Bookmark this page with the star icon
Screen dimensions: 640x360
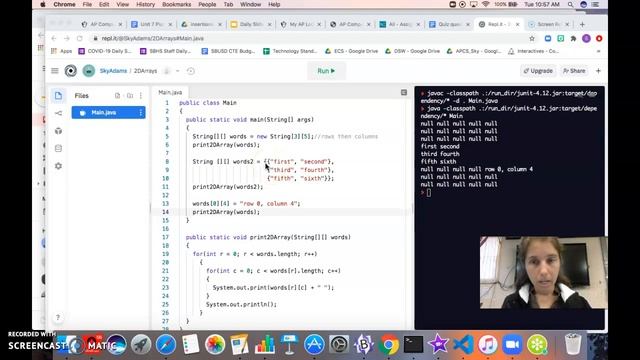coord(532,38)
